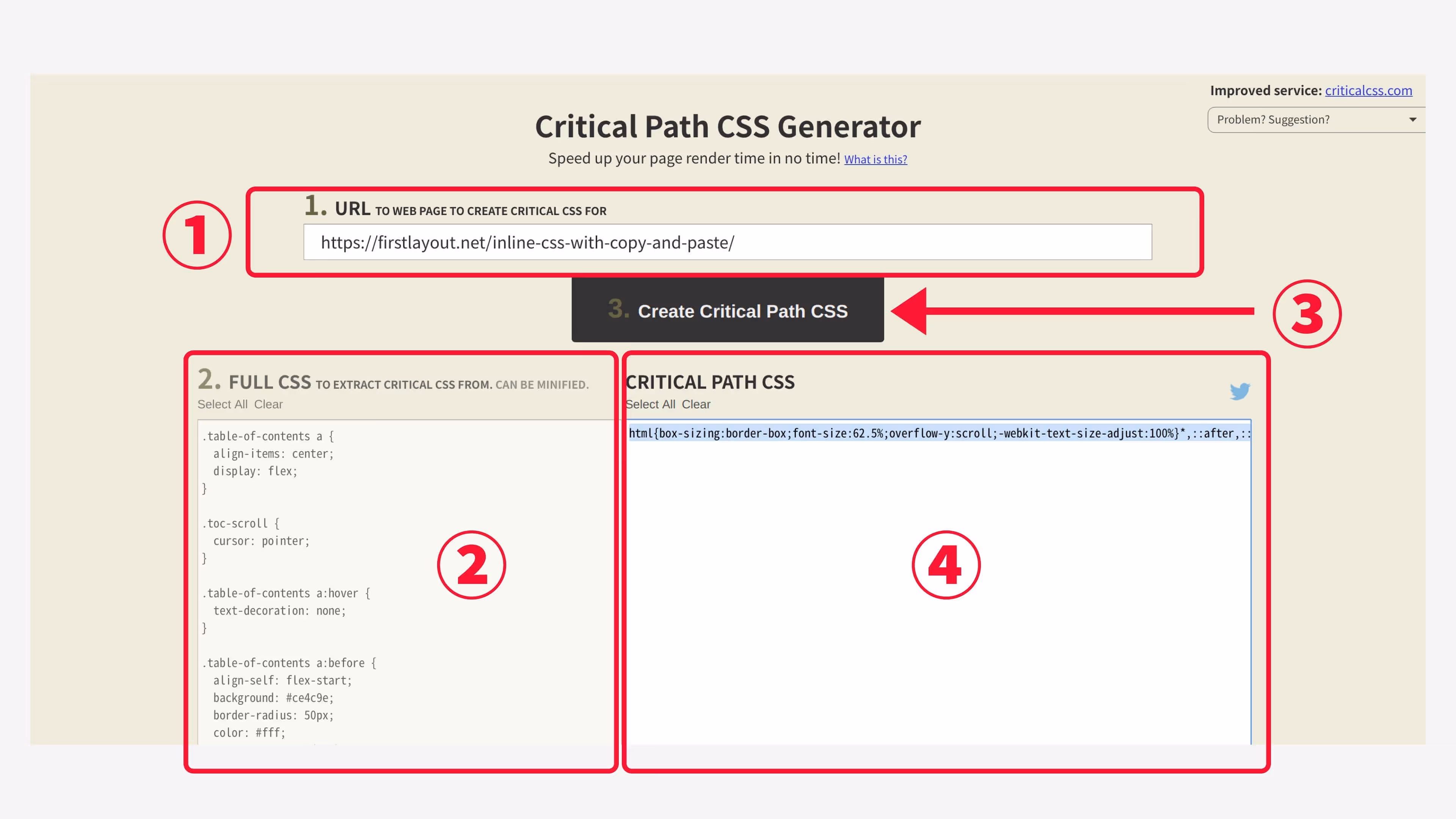Click the red circled number 4 marker
This screenshot has height=819, width=1456.
click(946, 565)
